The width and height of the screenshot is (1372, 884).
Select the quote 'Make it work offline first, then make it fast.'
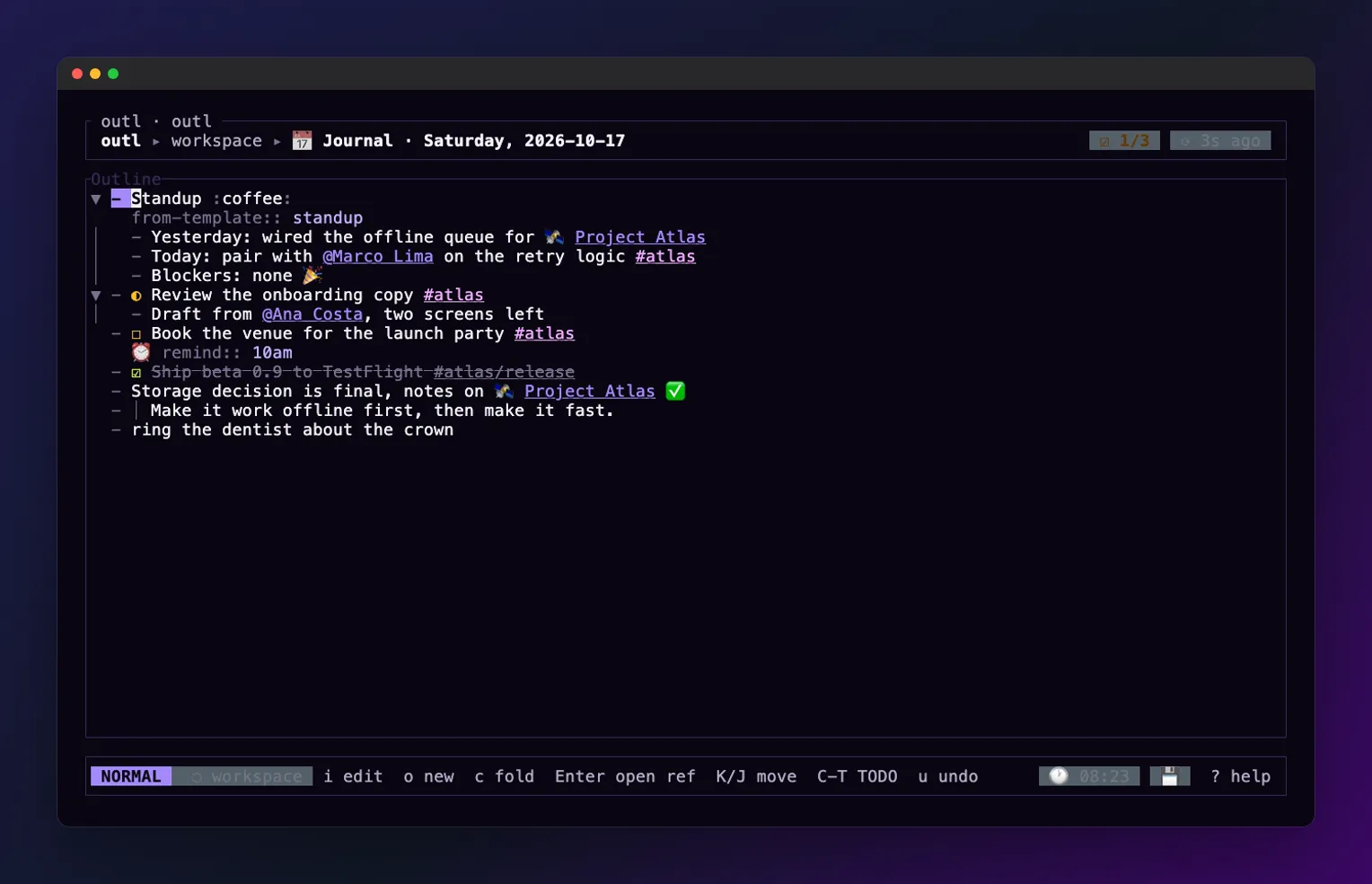pos(383,411)
